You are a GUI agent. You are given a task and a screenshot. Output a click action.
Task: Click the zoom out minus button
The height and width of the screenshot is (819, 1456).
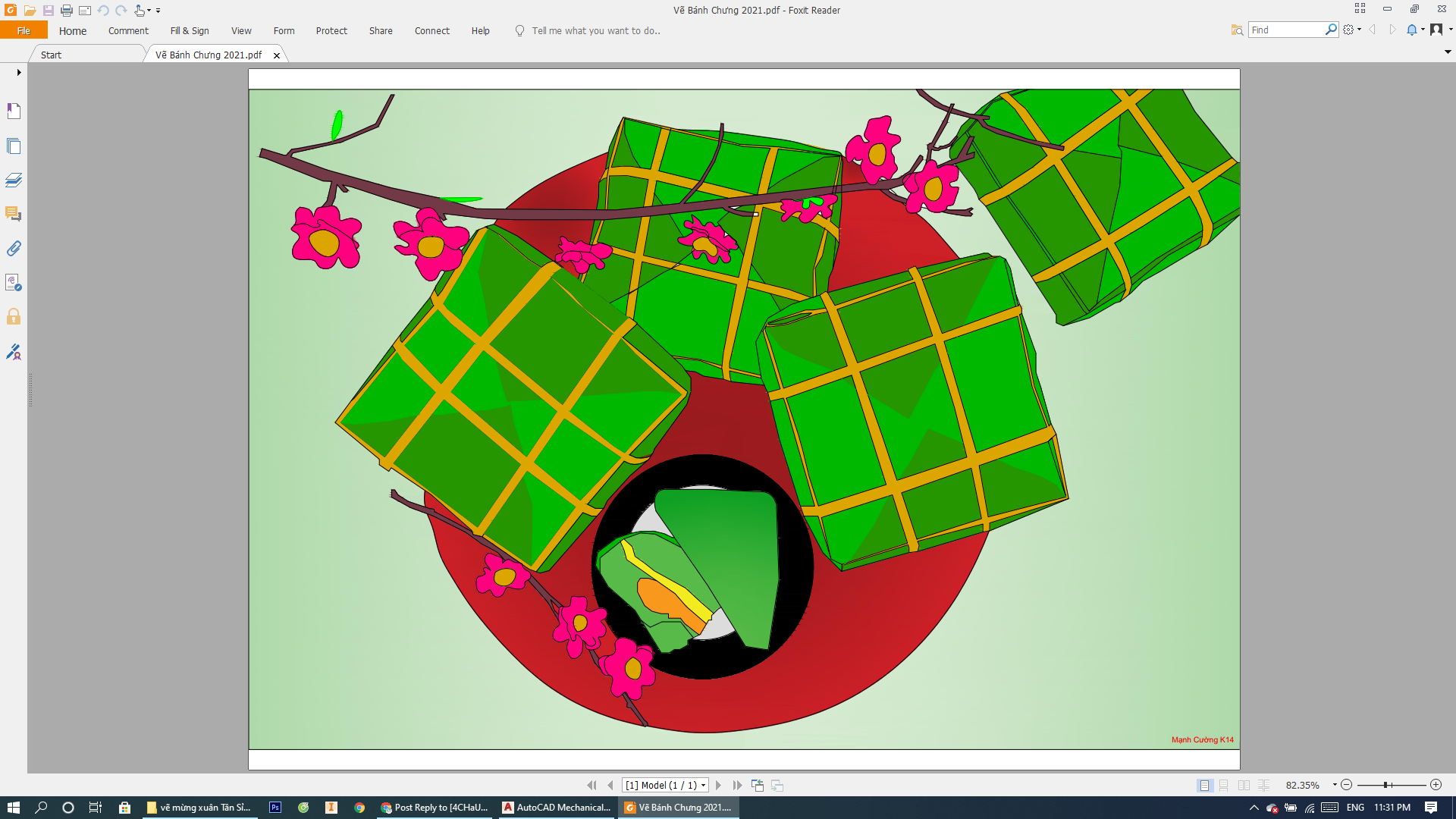pyautogui.click(x=1347, y=785)
